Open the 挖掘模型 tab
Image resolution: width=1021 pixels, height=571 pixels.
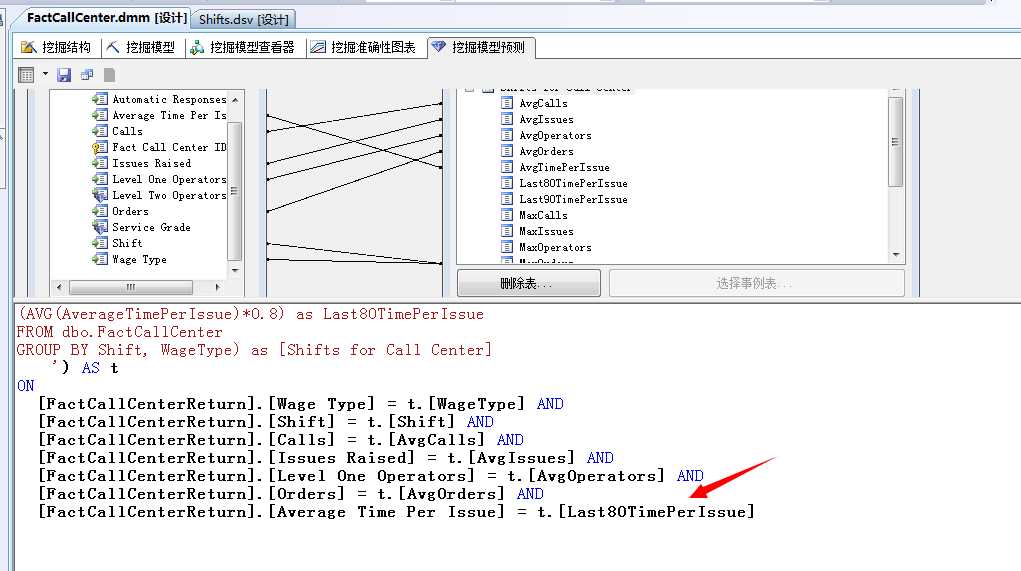(x=141, y=47)
